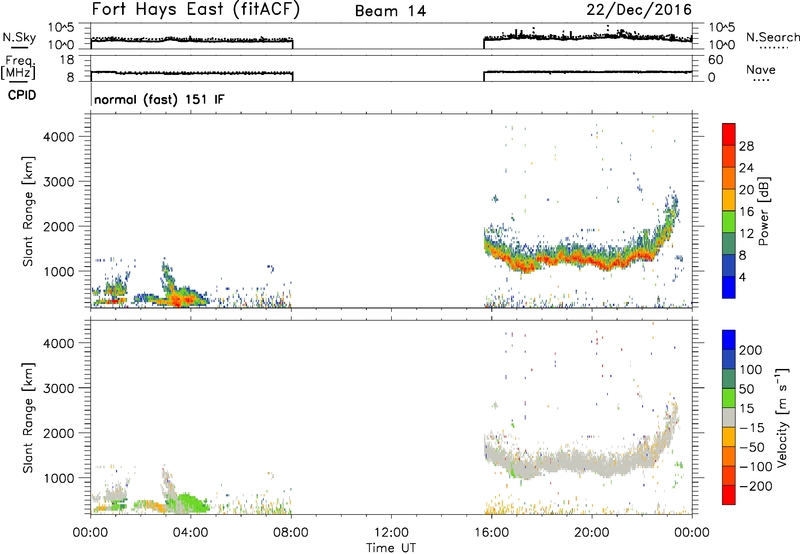
Task: Click the red high-power band near 20:00
Action: point(592,261)
